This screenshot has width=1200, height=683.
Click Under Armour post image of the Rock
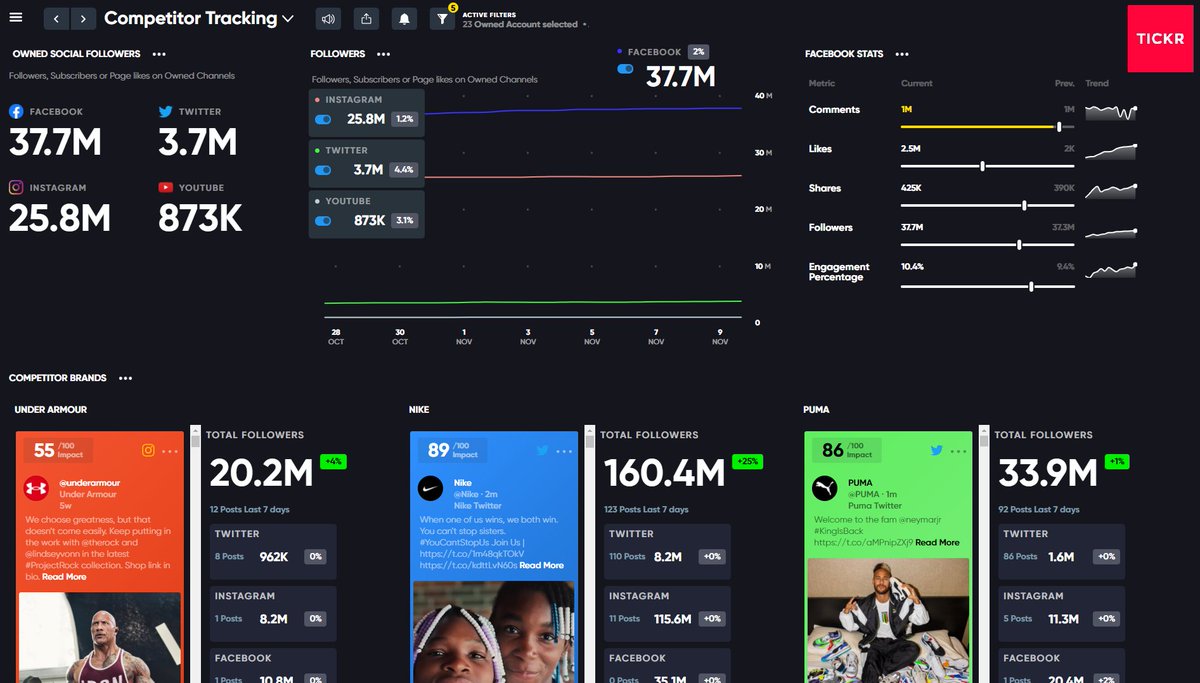pyautogui.click(x=100, y=637)
